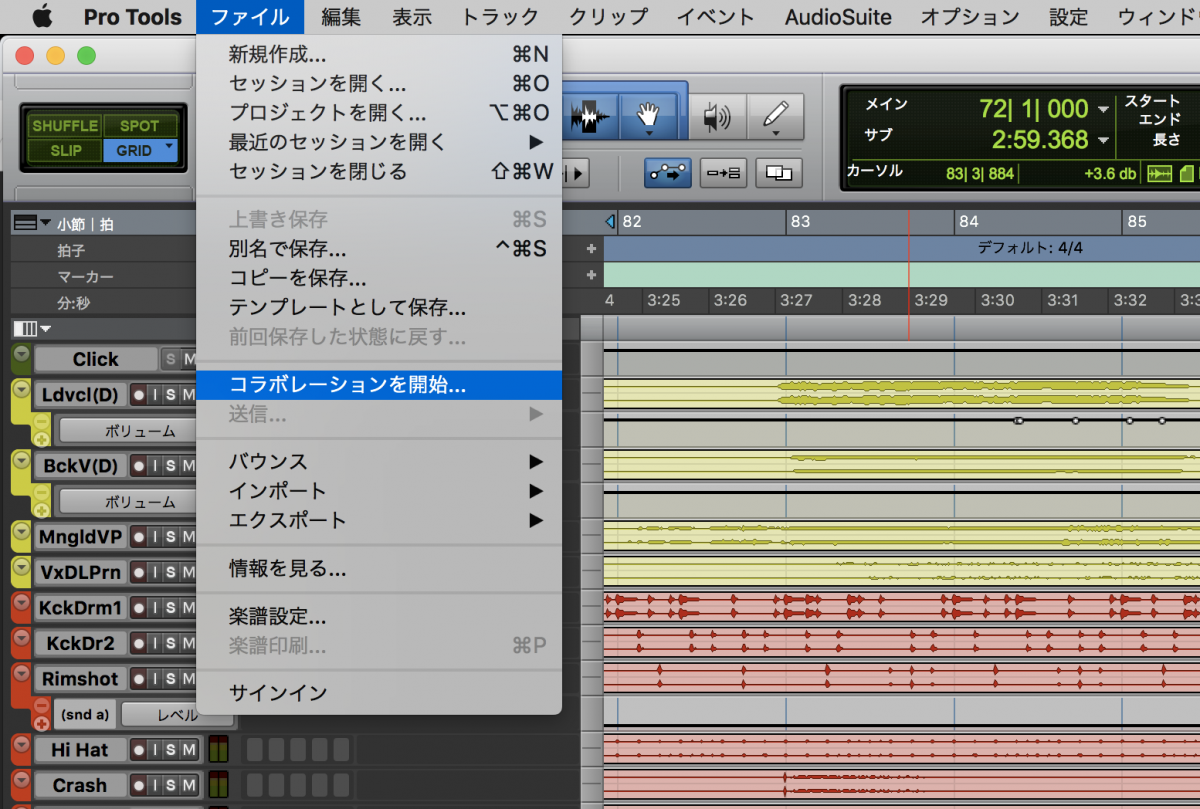Collapse the Ldvcl(D) track lanes
The image size is (1200, 809).
(21, 389)
